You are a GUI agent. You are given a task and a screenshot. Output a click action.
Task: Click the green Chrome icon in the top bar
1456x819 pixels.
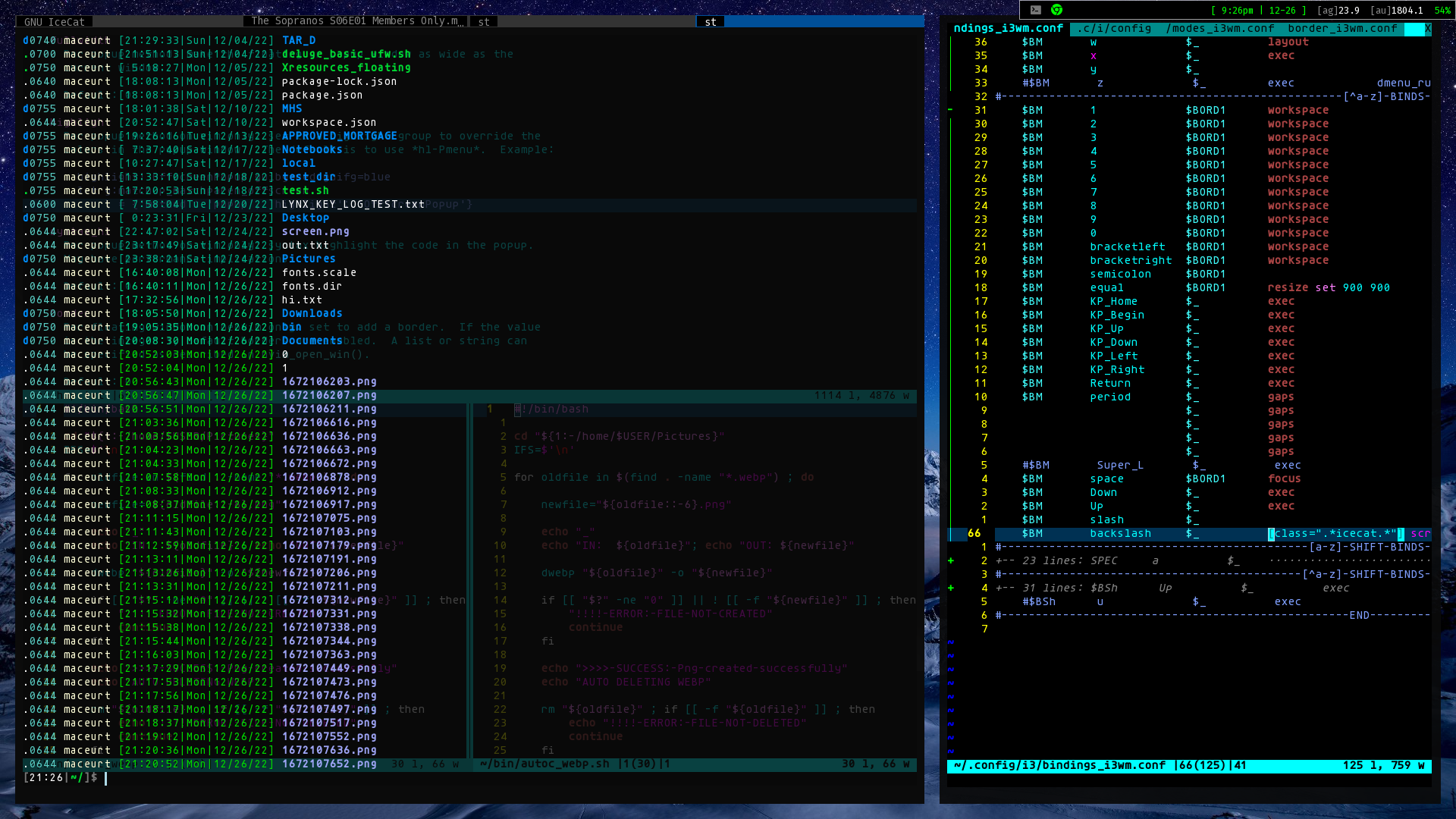pyautogui.click(x=1056, y=10)
